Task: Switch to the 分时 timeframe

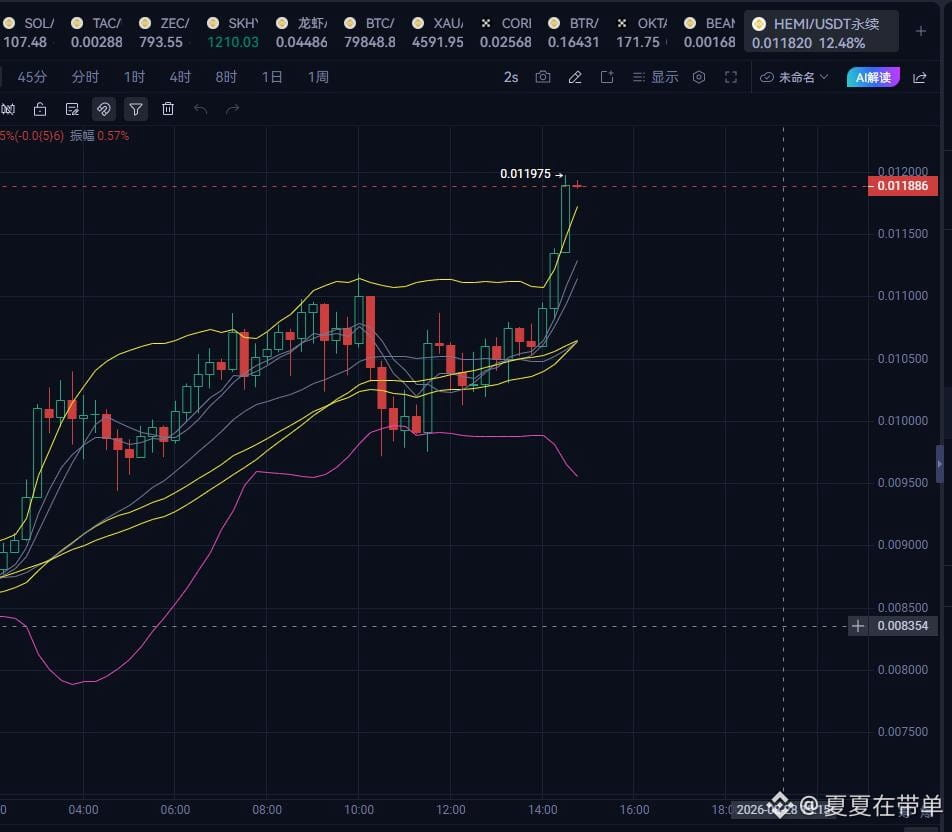Action: click(x=85, y=77)
